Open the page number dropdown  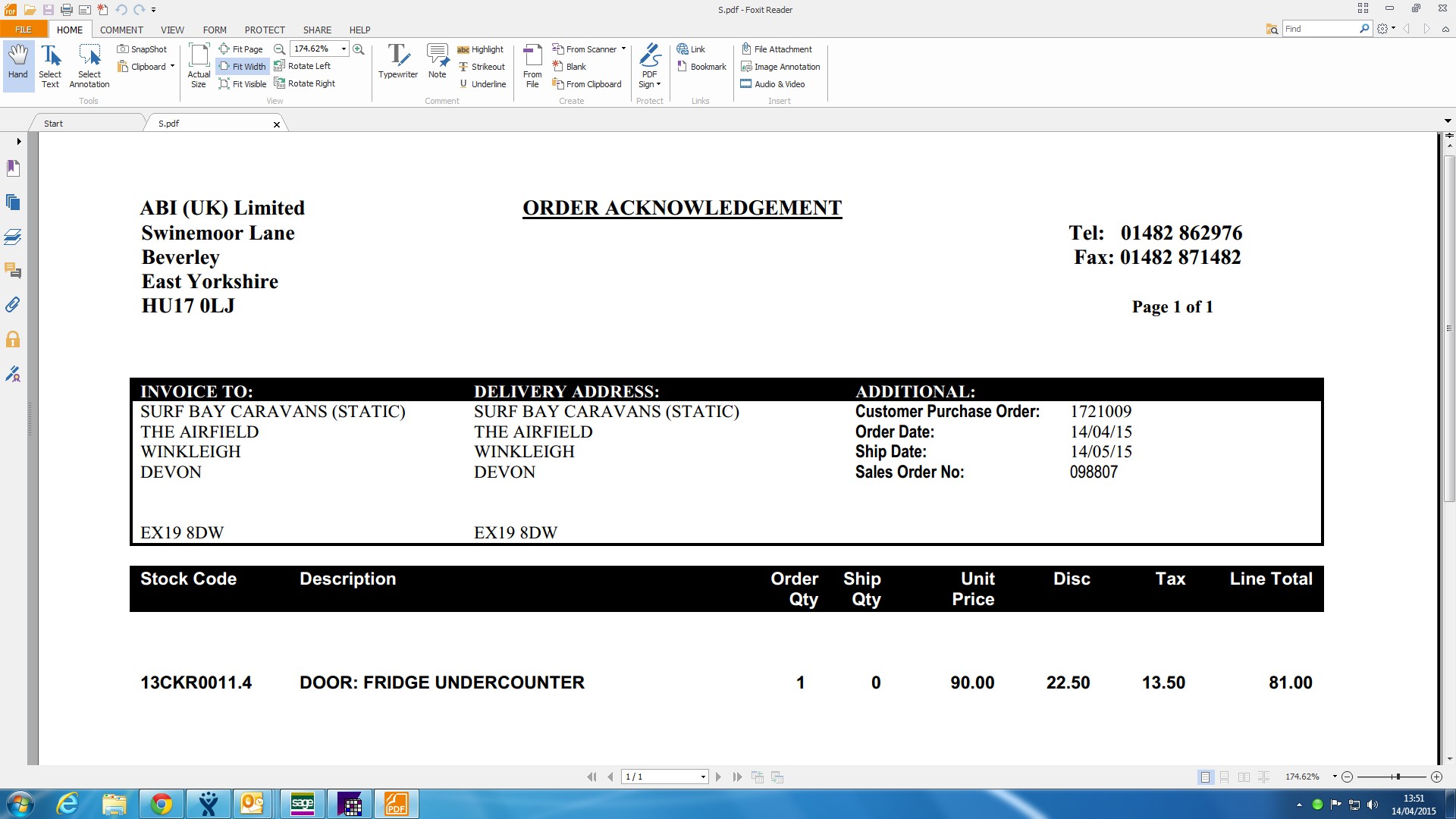(703, 777)
